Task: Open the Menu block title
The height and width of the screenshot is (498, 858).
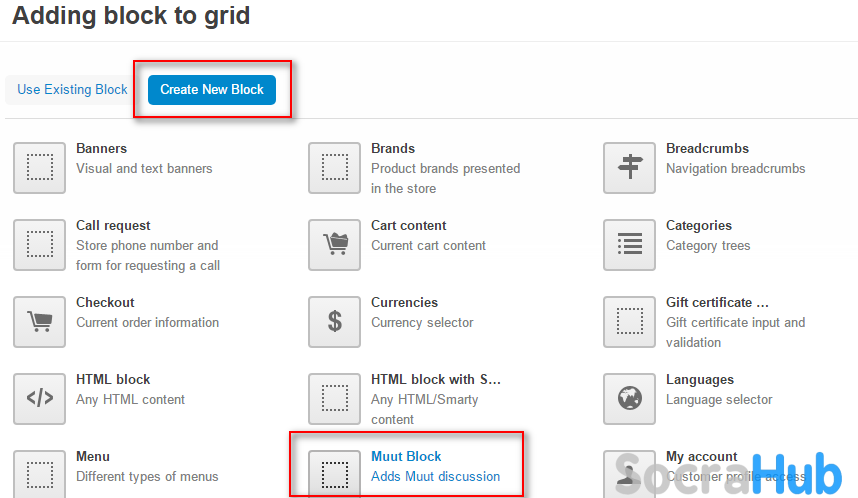Action: pos(93,456)
